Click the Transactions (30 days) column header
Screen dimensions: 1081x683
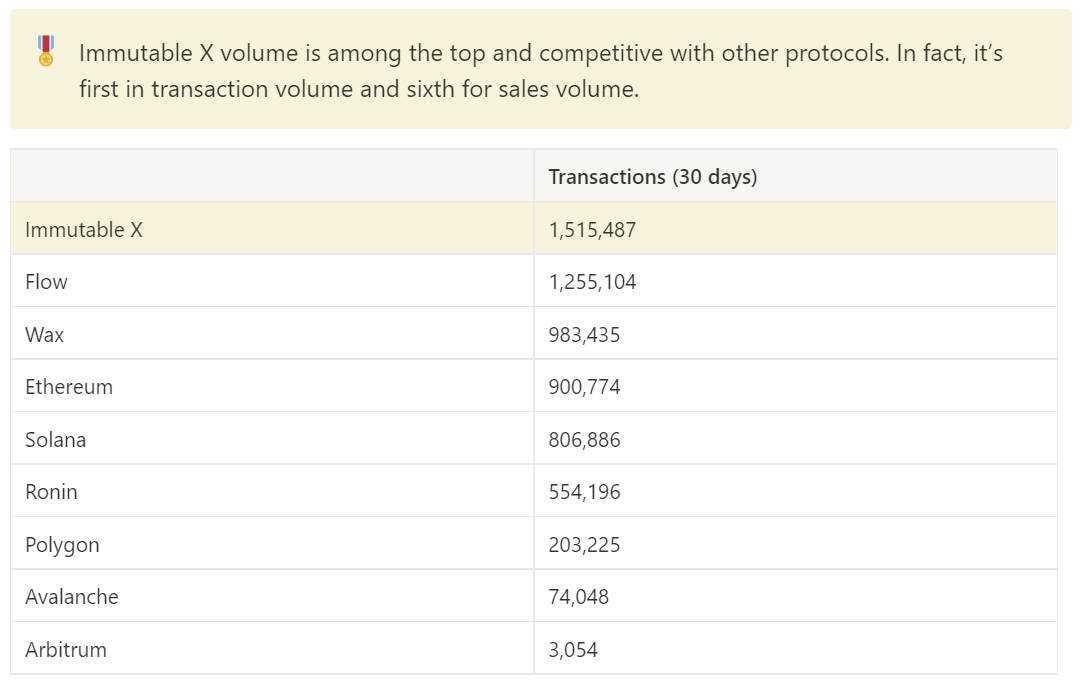[652, 177]
